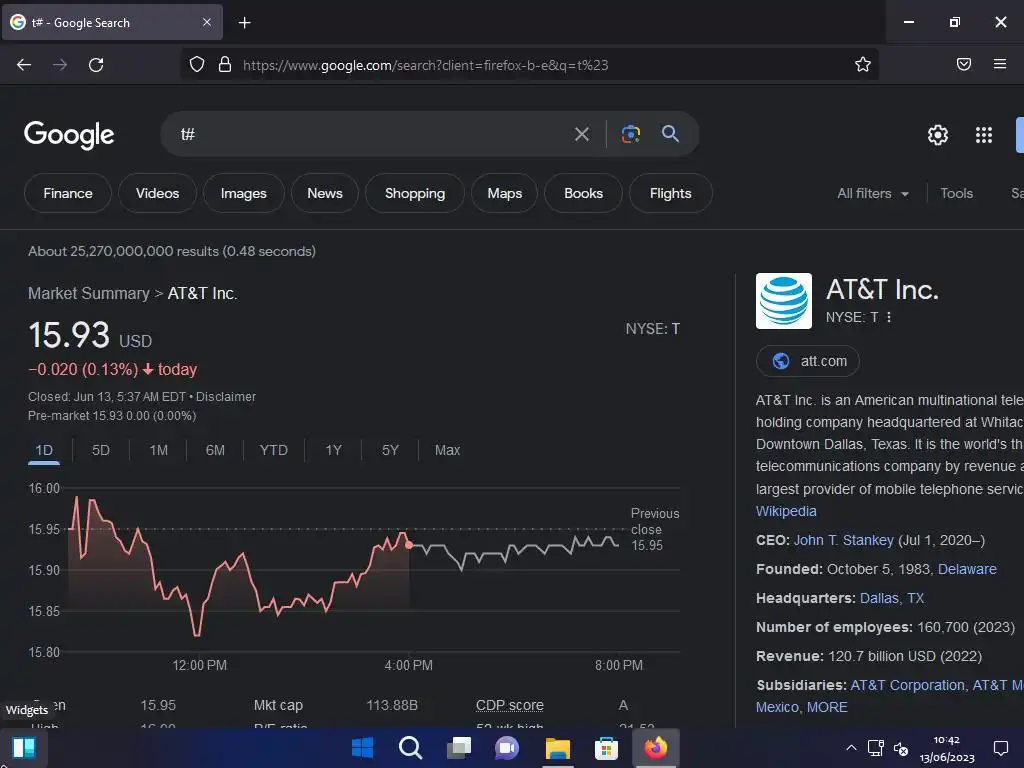Select the 5D chart range
Viewport: 1024px width, 768px height.
click(101, 450)
